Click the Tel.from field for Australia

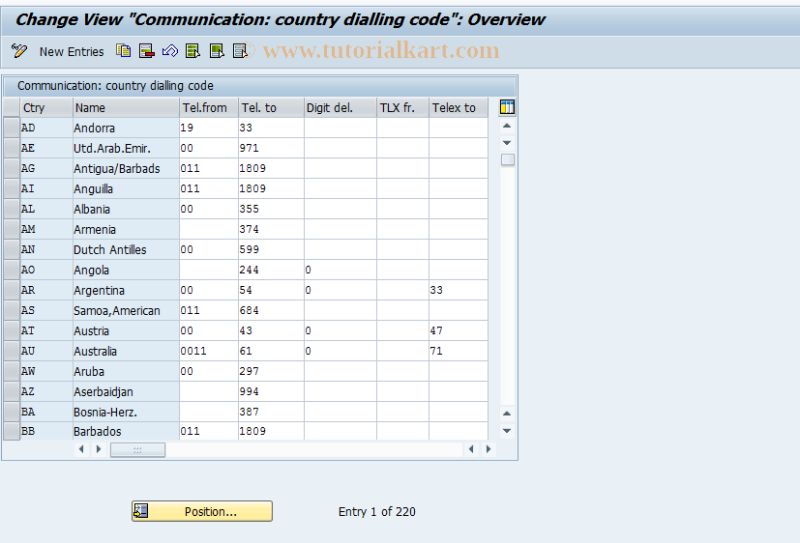209,351
